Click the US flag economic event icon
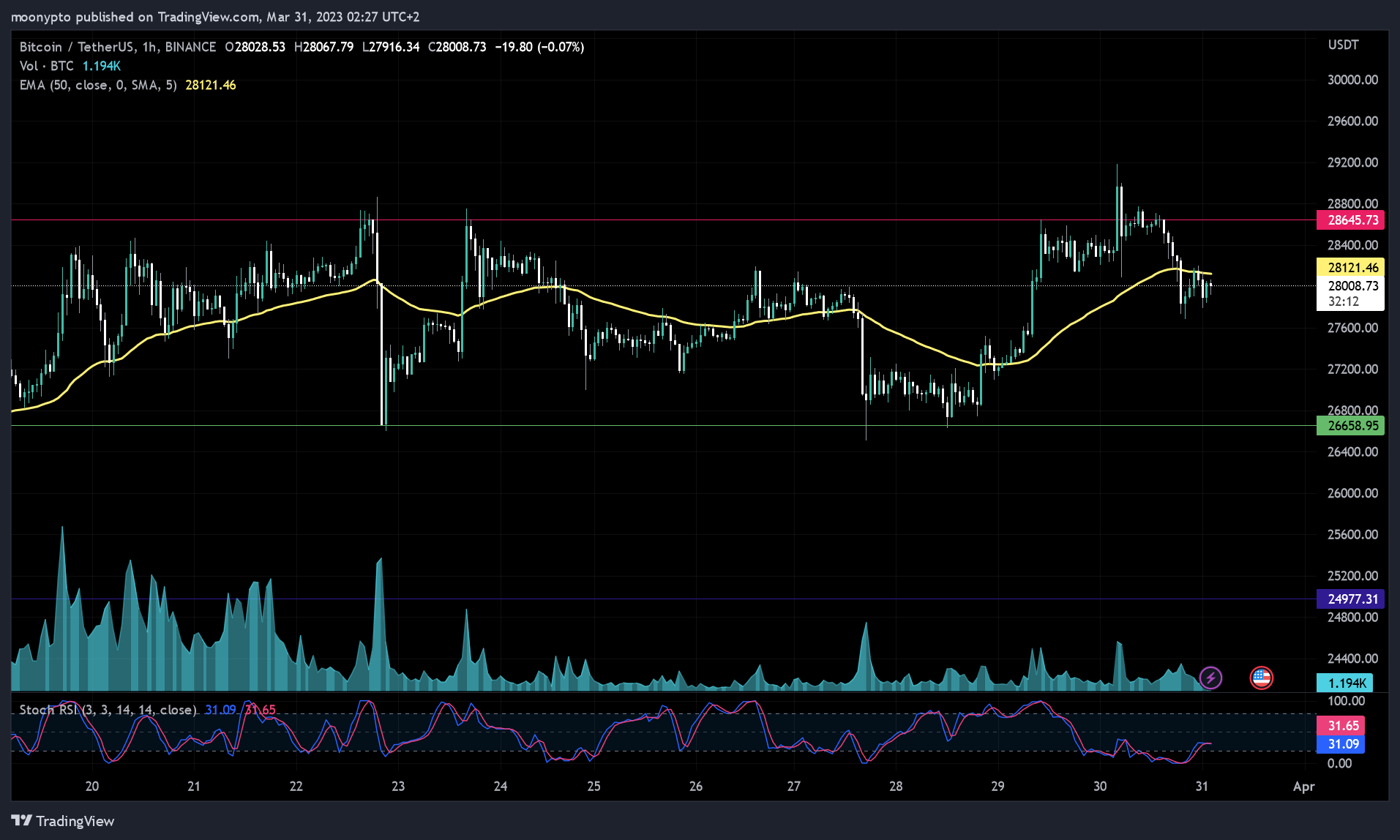This screenshot has height=840, width=1400. pyautogui.click(x=1261, y=678)
